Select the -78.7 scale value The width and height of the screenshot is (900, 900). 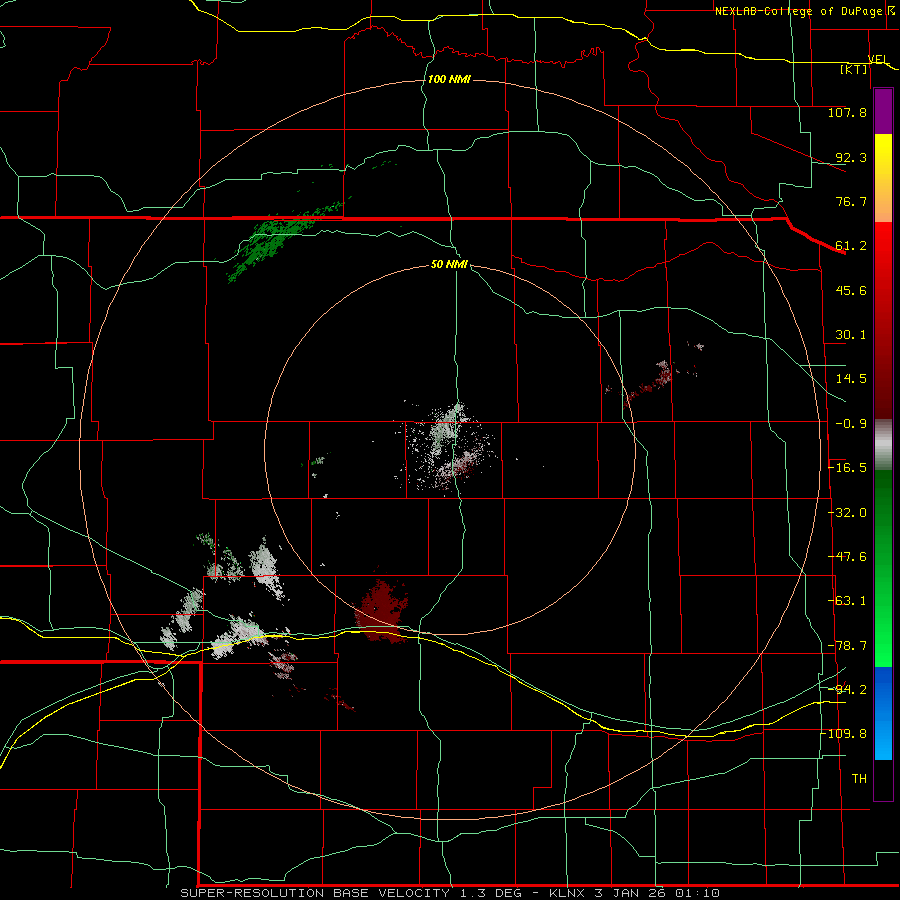(847, 646)
